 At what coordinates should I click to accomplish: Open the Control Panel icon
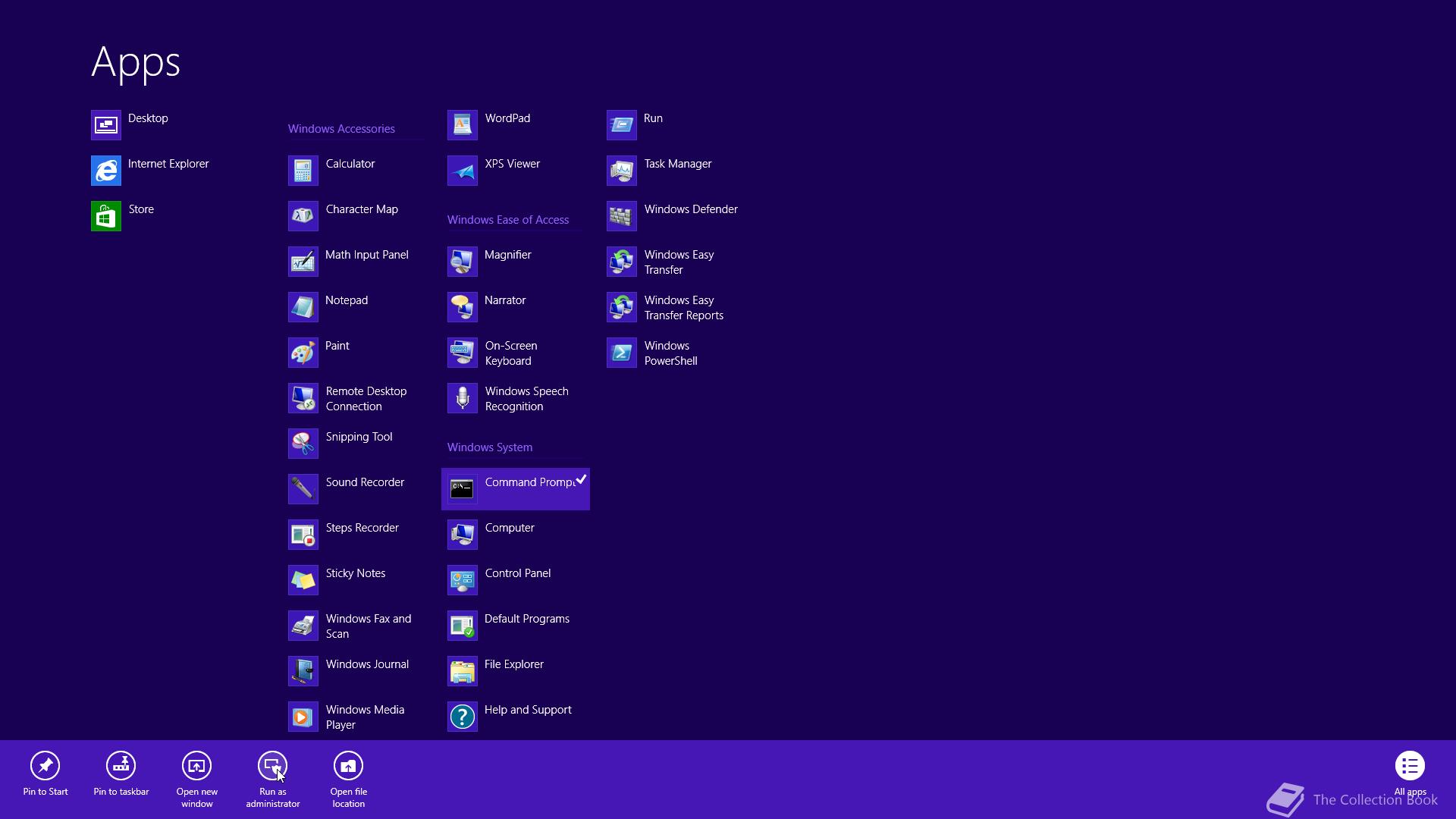point(463,580)
